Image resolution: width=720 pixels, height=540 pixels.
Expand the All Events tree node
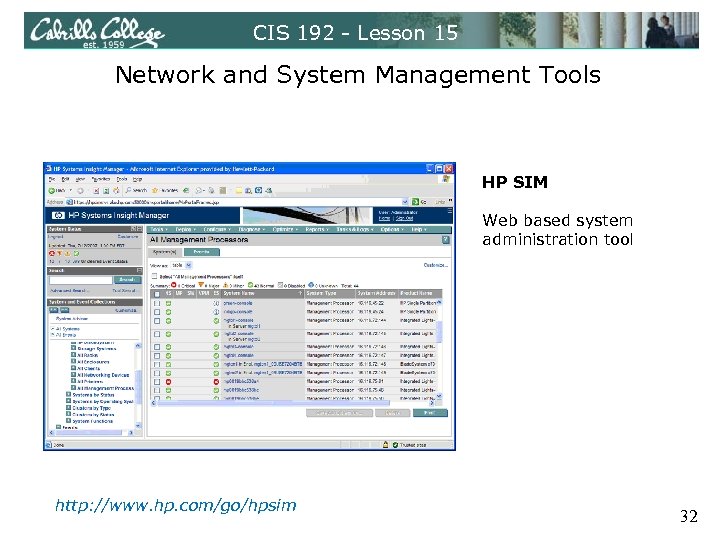coord(53,335)
